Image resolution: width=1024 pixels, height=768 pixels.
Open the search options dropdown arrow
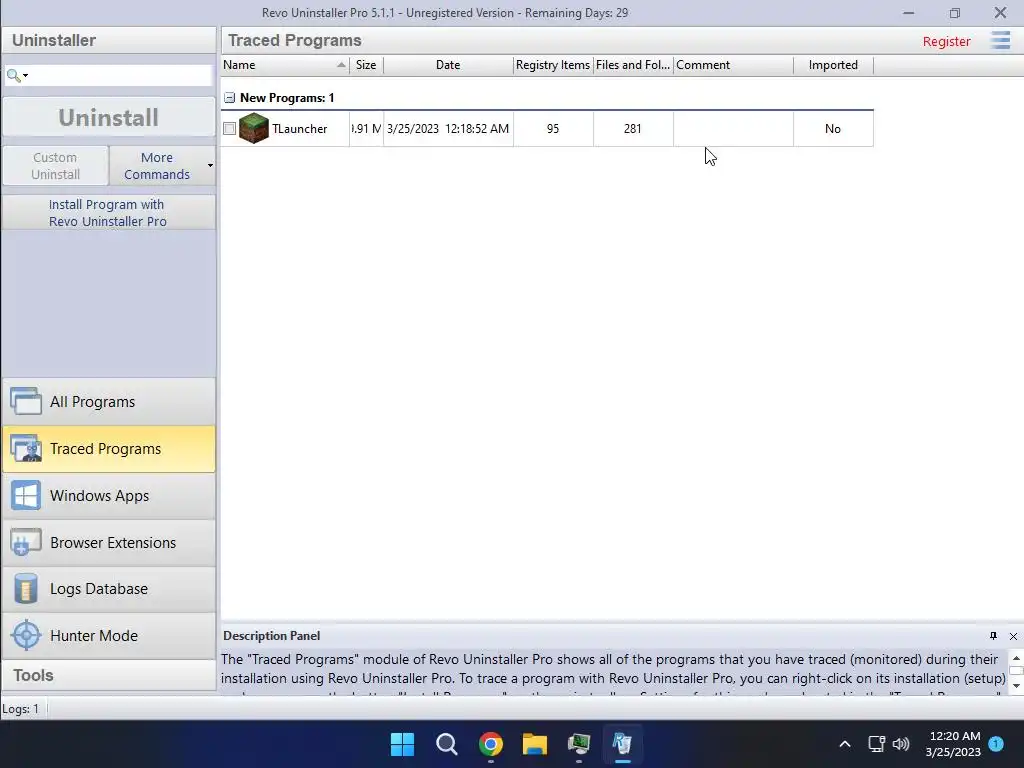pyautogui.click(x=25, y=76)
